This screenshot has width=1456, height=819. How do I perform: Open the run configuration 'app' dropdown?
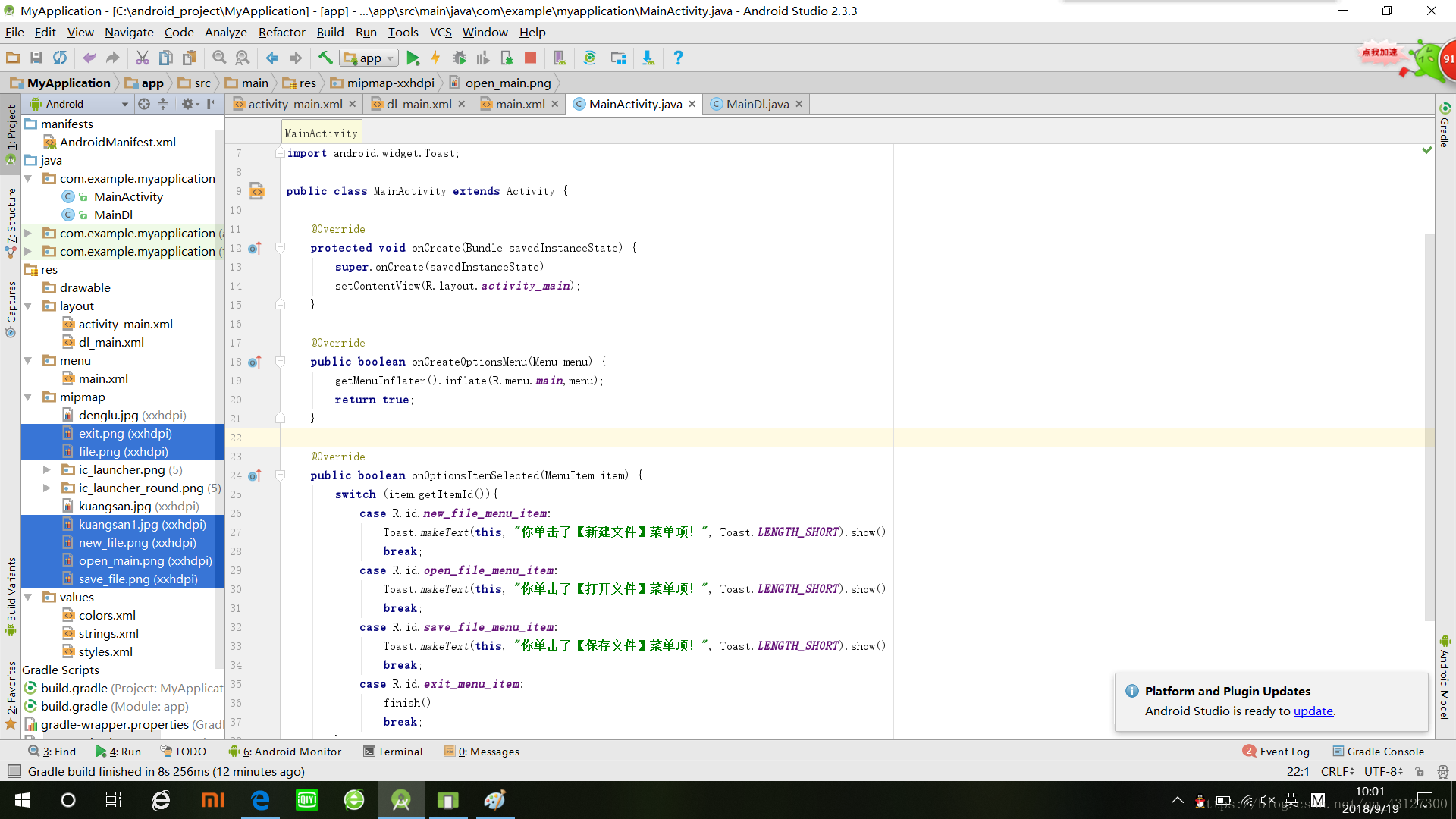point(369,58)
